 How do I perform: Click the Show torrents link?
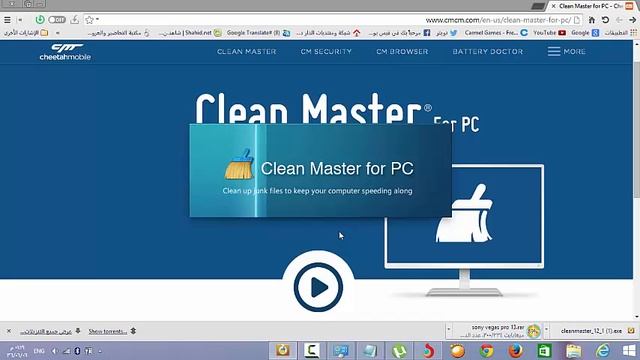[x=108, y=331]
